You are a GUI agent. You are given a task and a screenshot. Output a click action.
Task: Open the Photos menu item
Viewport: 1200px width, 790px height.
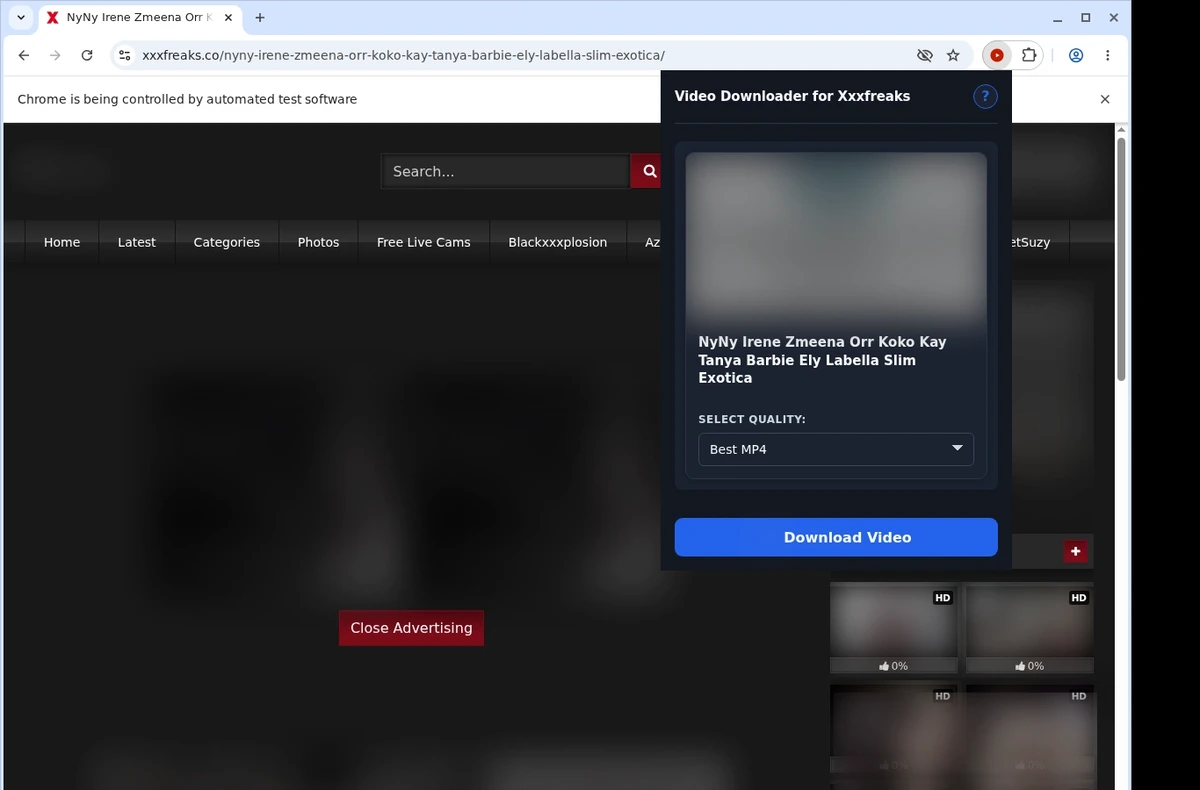[318, 242]
